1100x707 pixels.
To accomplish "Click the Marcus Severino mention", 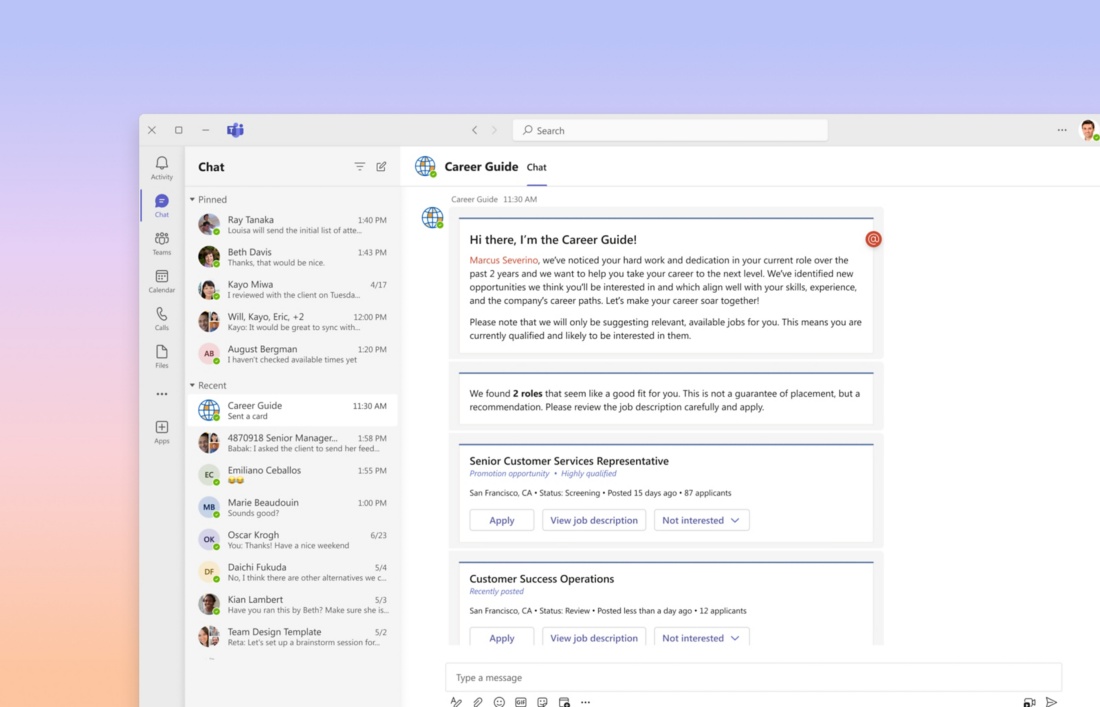I will click(x=504, y=260).
